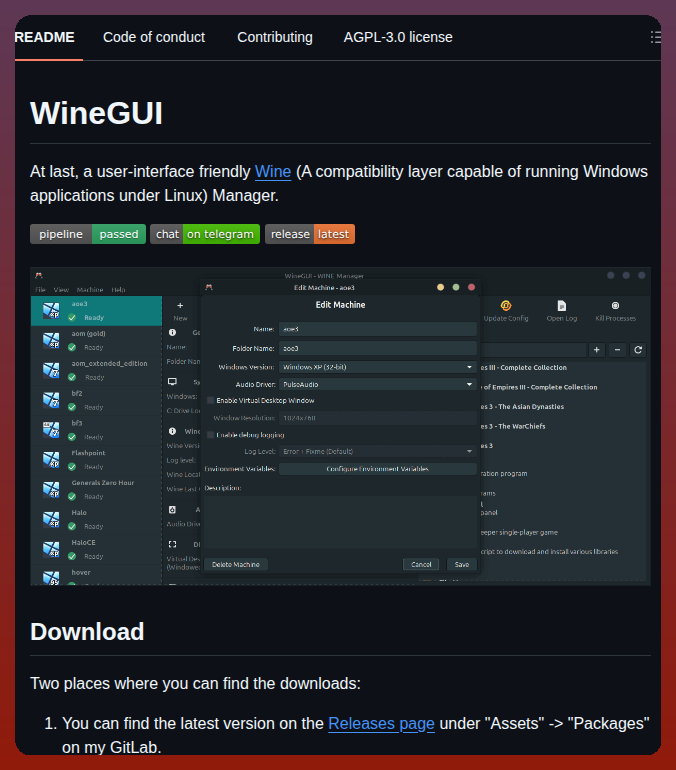Select aom_extended_edition machine in the list
Viewport: 676px width, 770px height.
coord(97,370)
